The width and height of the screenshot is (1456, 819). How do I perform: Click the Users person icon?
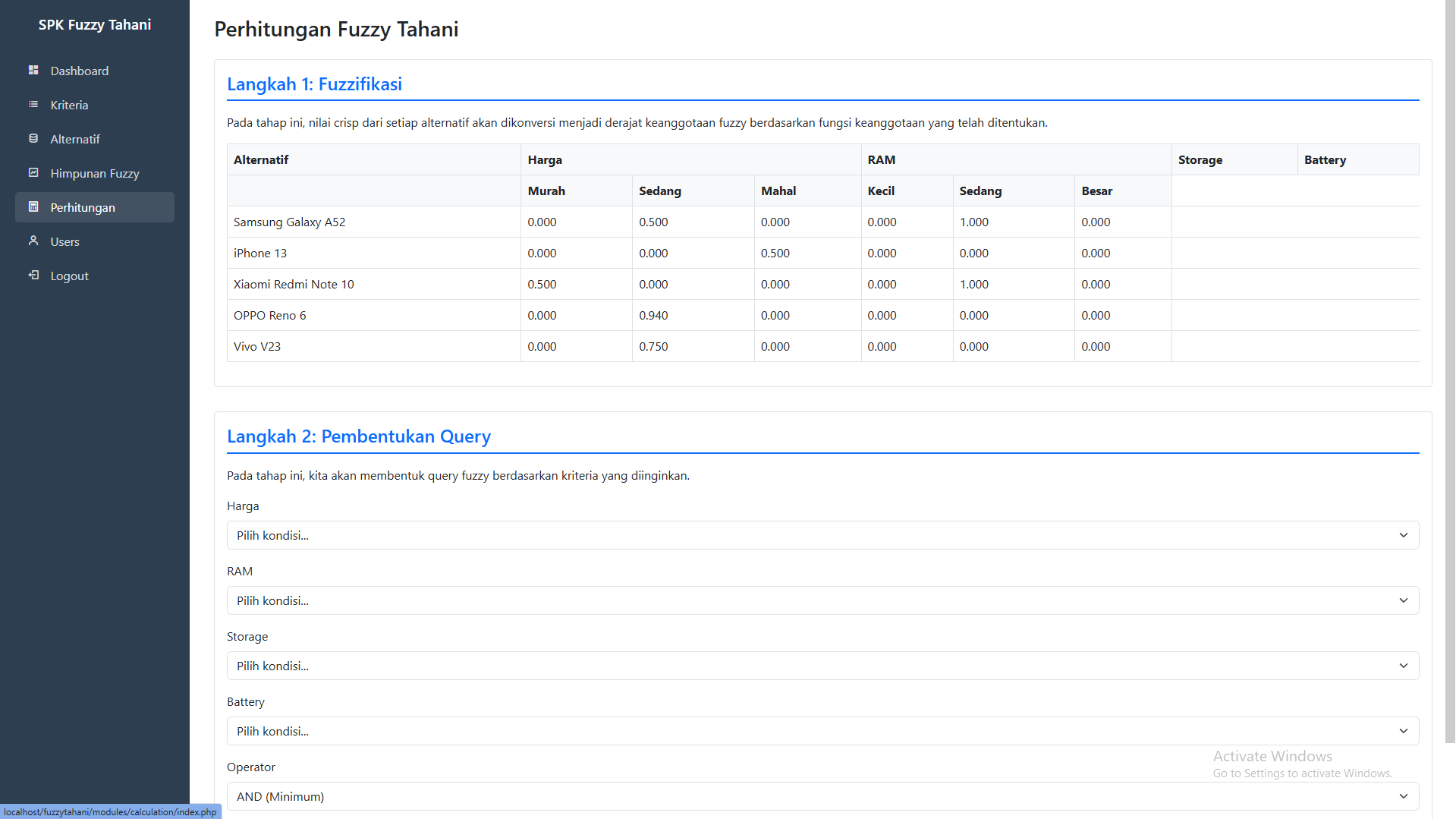pos(33,241)
